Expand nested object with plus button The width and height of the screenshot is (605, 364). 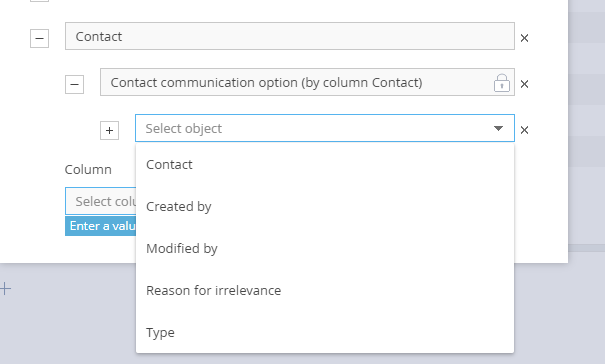coord(110,130)
